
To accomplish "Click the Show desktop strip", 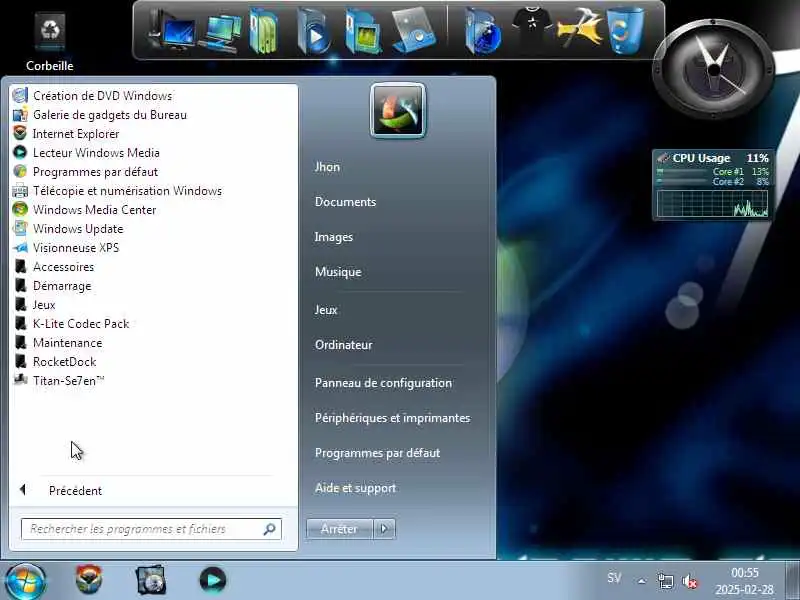I will coord(792,581).
